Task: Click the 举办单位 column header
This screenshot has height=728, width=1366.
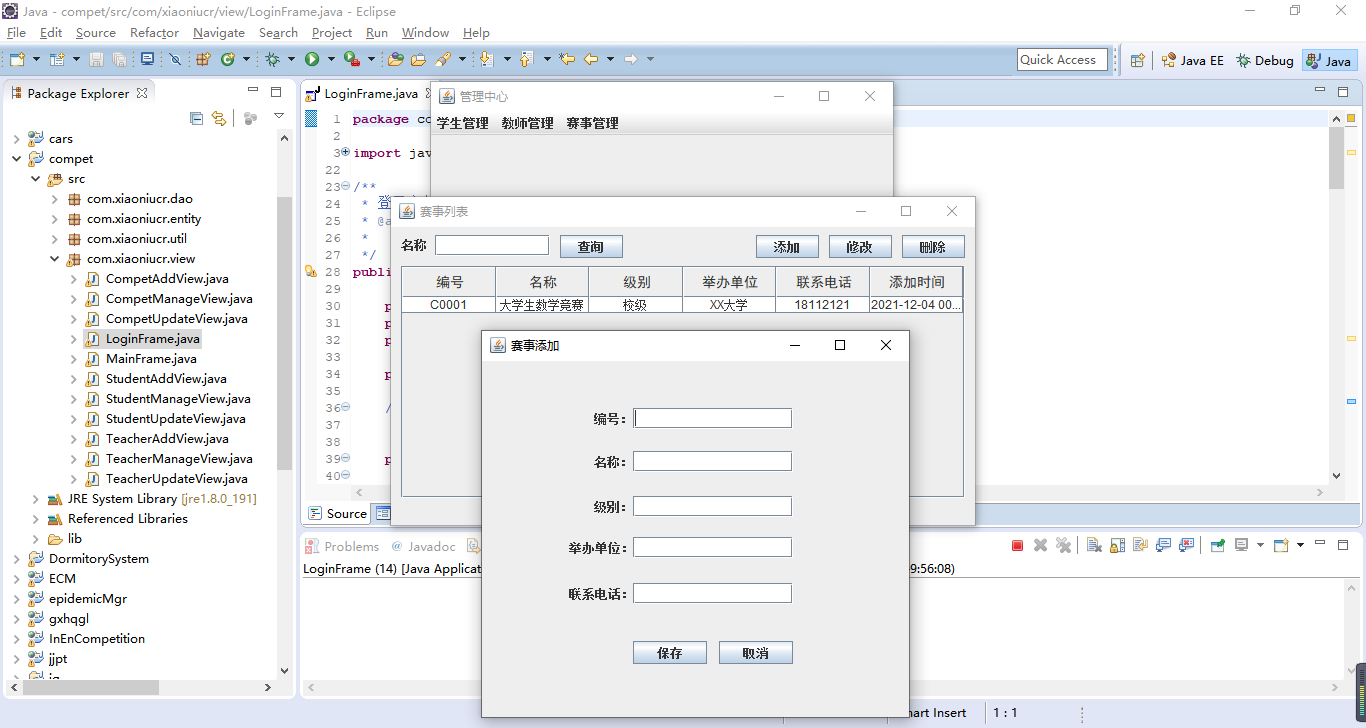Action: pos(730,282)
